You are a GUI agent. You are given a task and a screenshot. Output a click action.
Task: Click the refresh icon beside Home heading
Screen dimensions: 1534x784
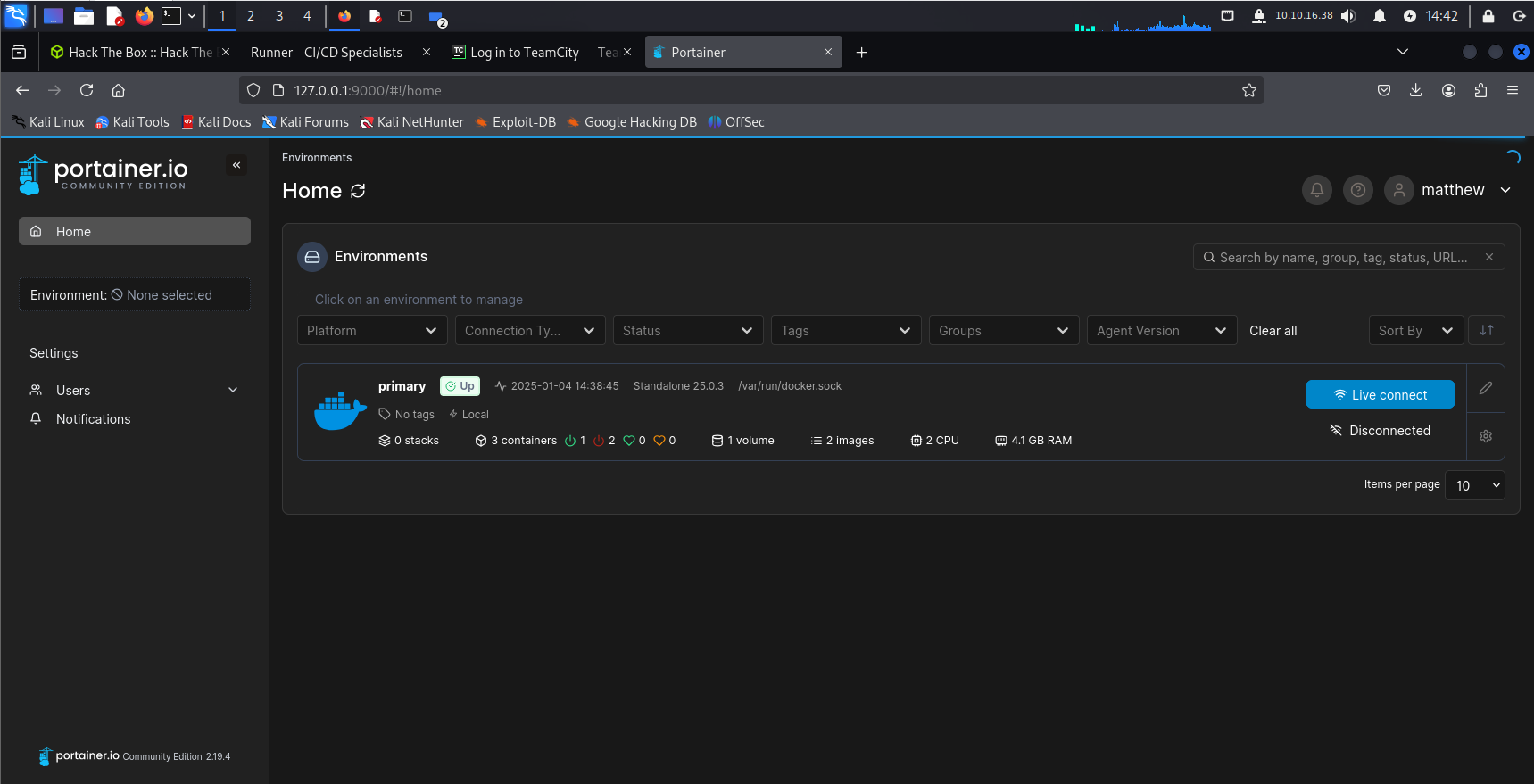pyautogui.click(x=358, y=191)
